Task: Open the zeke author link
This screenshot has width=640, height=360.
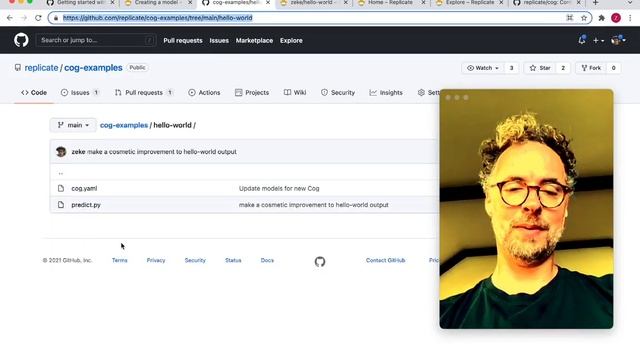Action: click(78, 152)
